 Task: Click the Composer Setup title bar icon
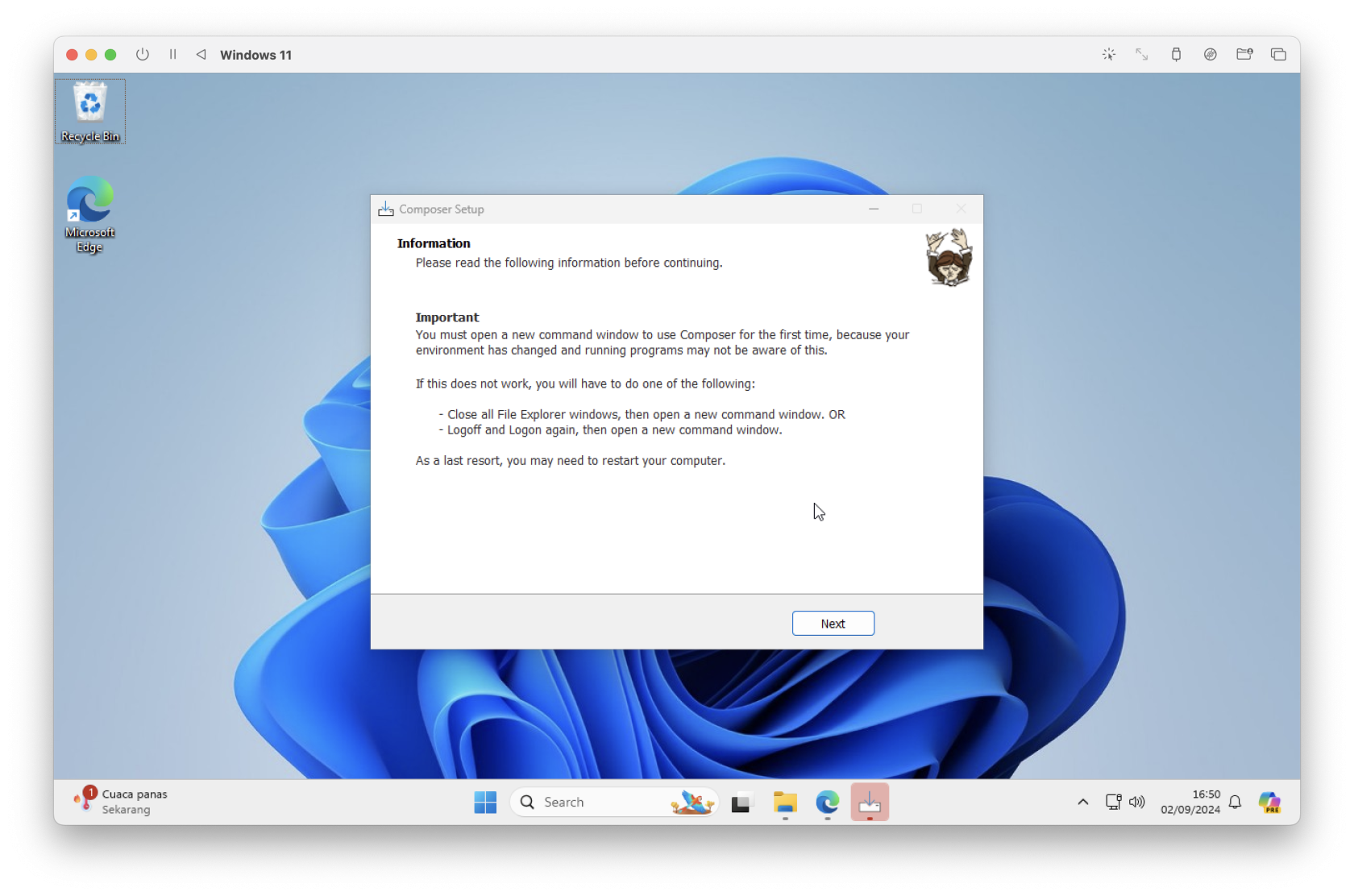tap(386, 209)
